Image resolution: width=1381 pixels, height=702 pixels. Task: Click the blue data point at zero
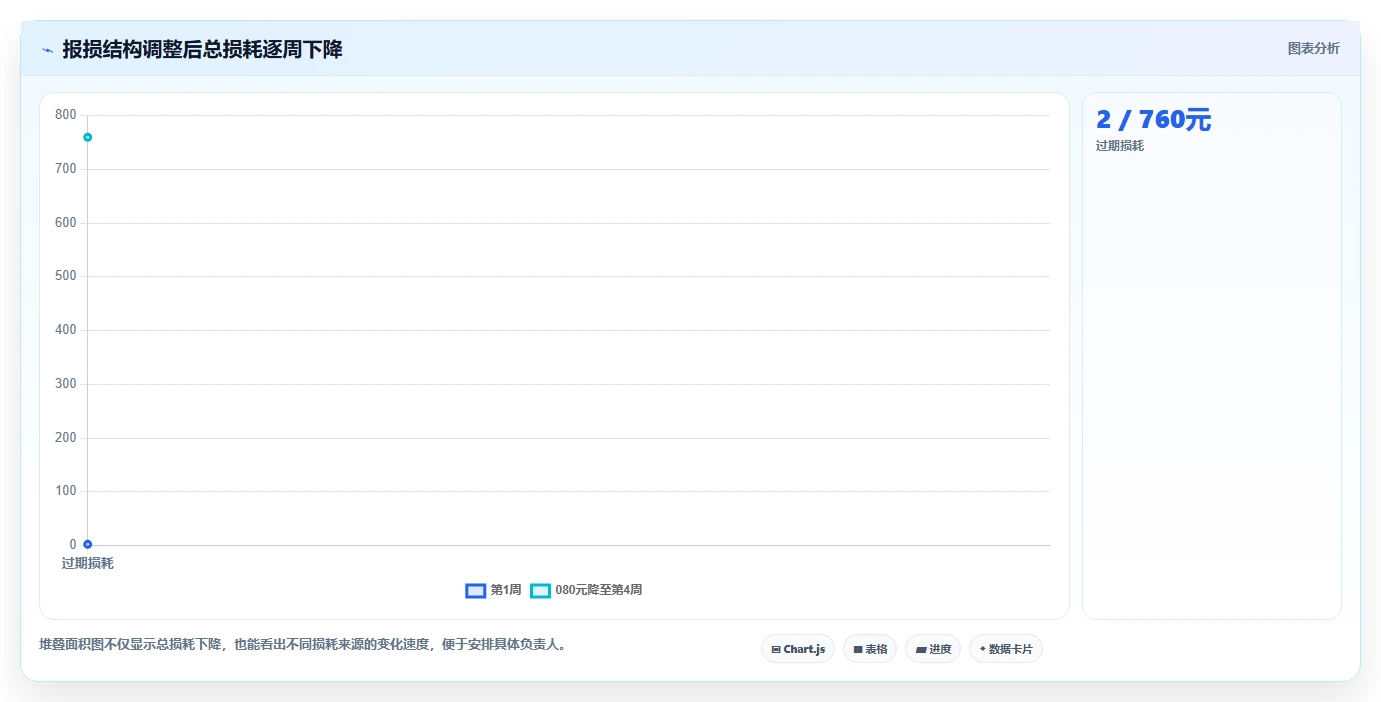88,544
